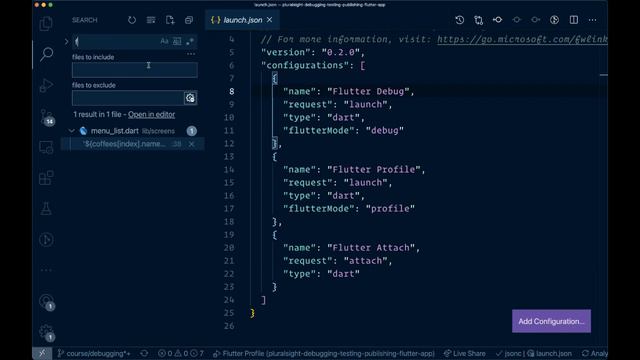Synchronize changes from the status bar
Screen dimensions: 640x360
[144, 353]
